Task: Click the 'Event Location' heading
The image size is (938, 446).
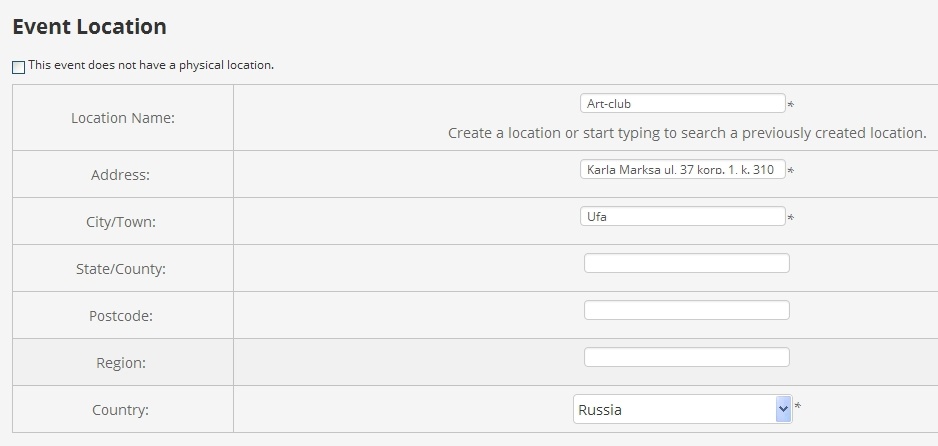Action: point(90,27)
